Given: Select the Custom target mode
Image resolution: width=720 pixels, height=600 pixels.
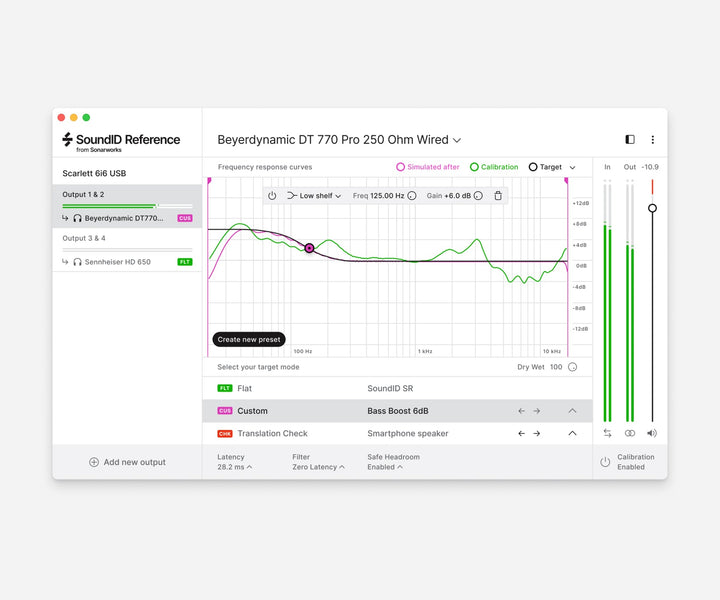Looking at the screenshot, I should pyautogui.click(x=397, y=411).
